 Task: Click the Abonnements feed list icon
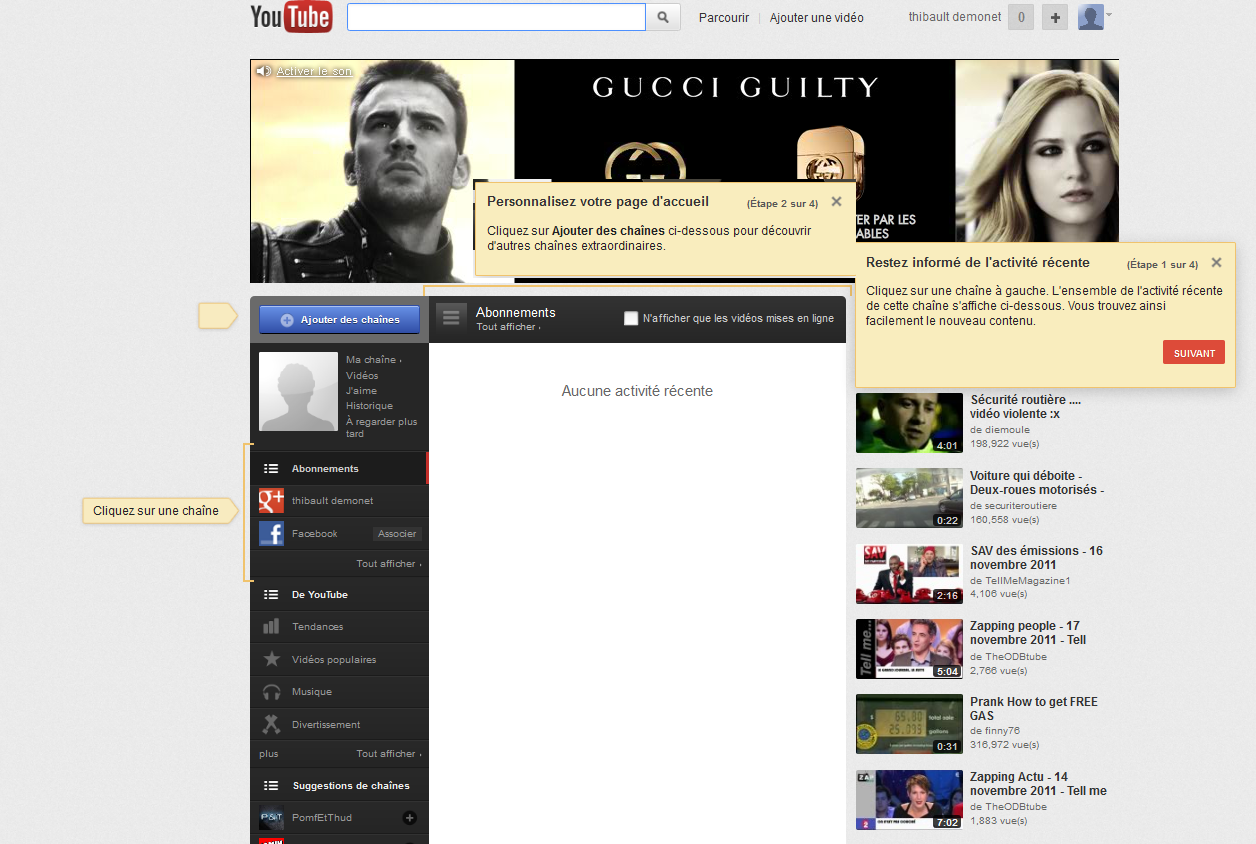coord(451,318)
